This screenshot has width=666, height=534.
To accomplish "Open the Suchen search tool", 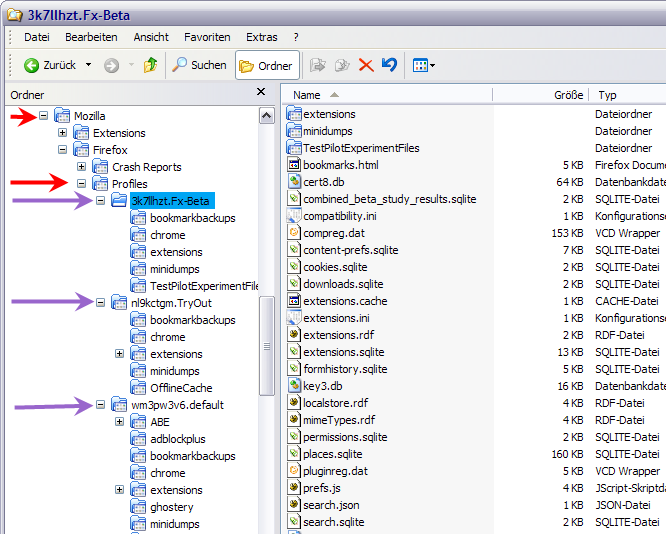I will tap(199, 65).
